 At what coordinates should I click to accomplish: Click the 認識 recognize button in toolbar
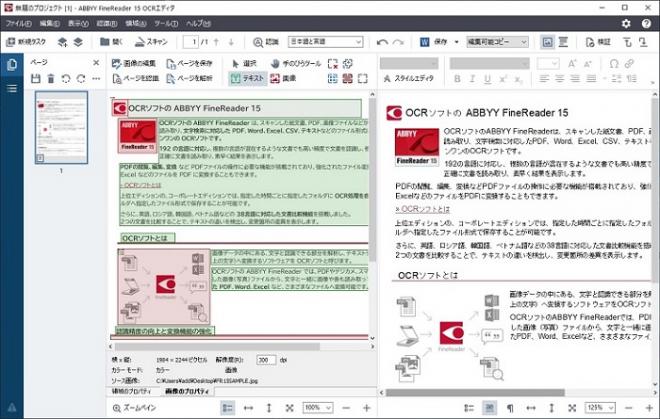(x=266, y=42)
